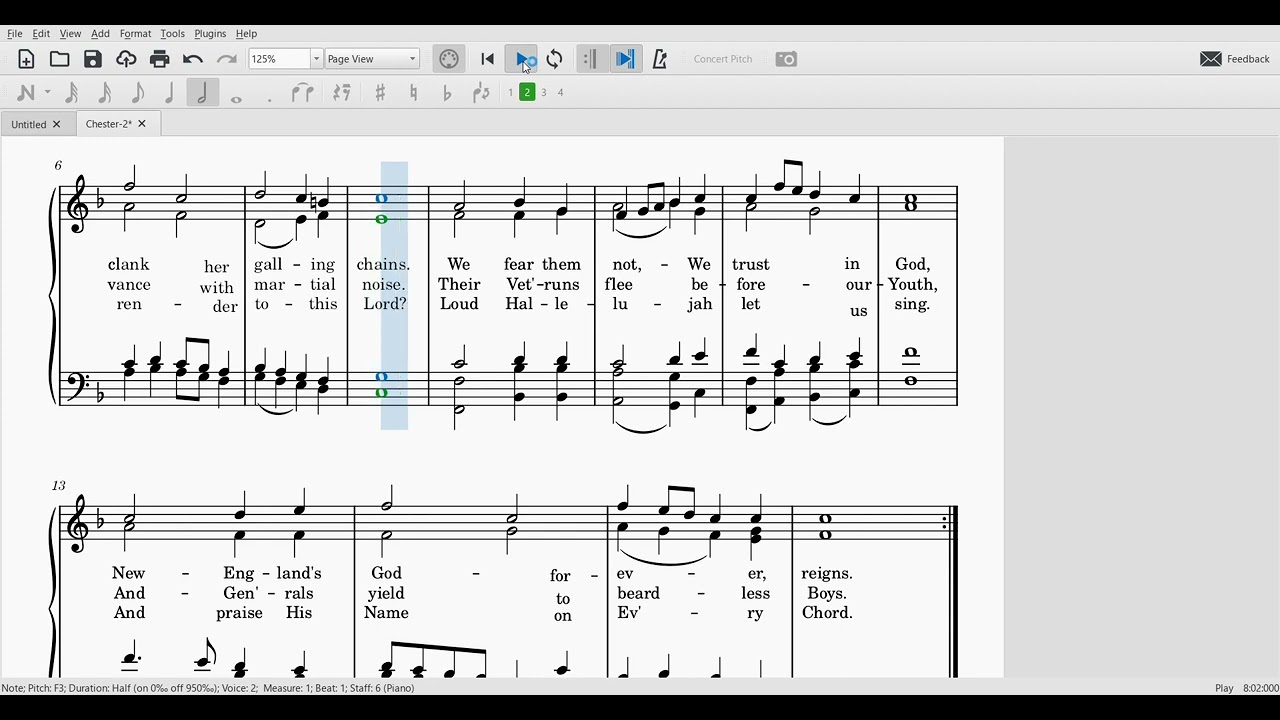Open the Feedback link
Viewport: 1280px width, 720px height.
coord(1235,59)
